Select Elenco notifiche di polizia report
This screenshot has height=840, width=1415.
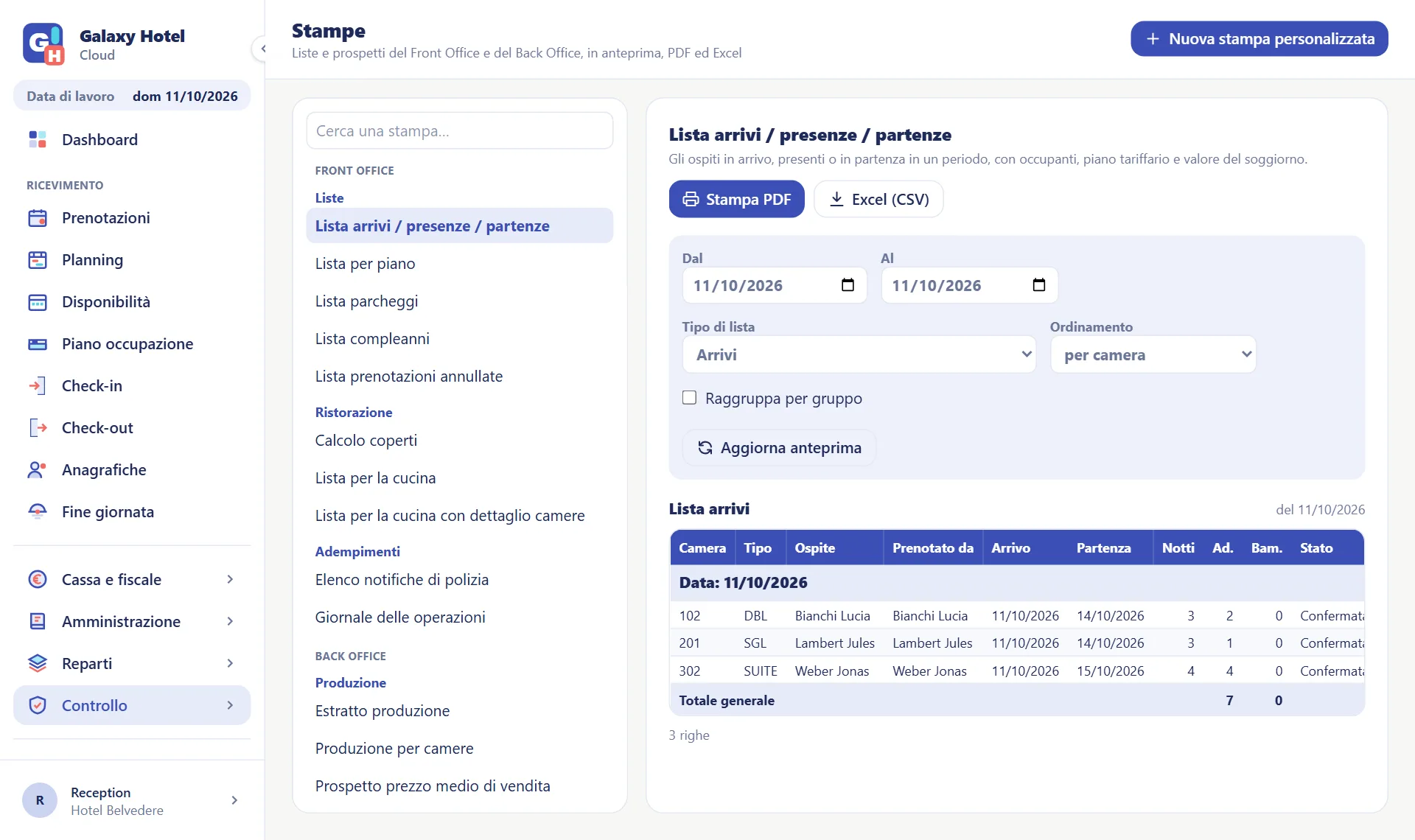point(459,579)
